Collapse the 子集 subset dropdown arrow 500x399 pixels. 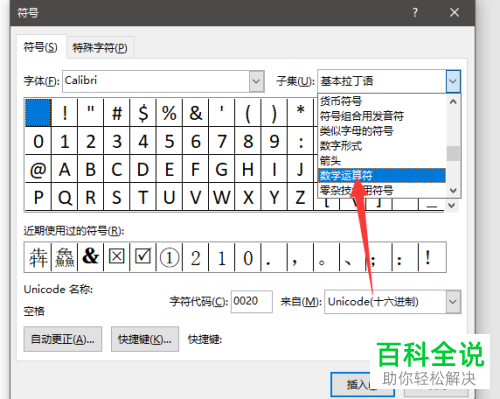tap(453, 81)
